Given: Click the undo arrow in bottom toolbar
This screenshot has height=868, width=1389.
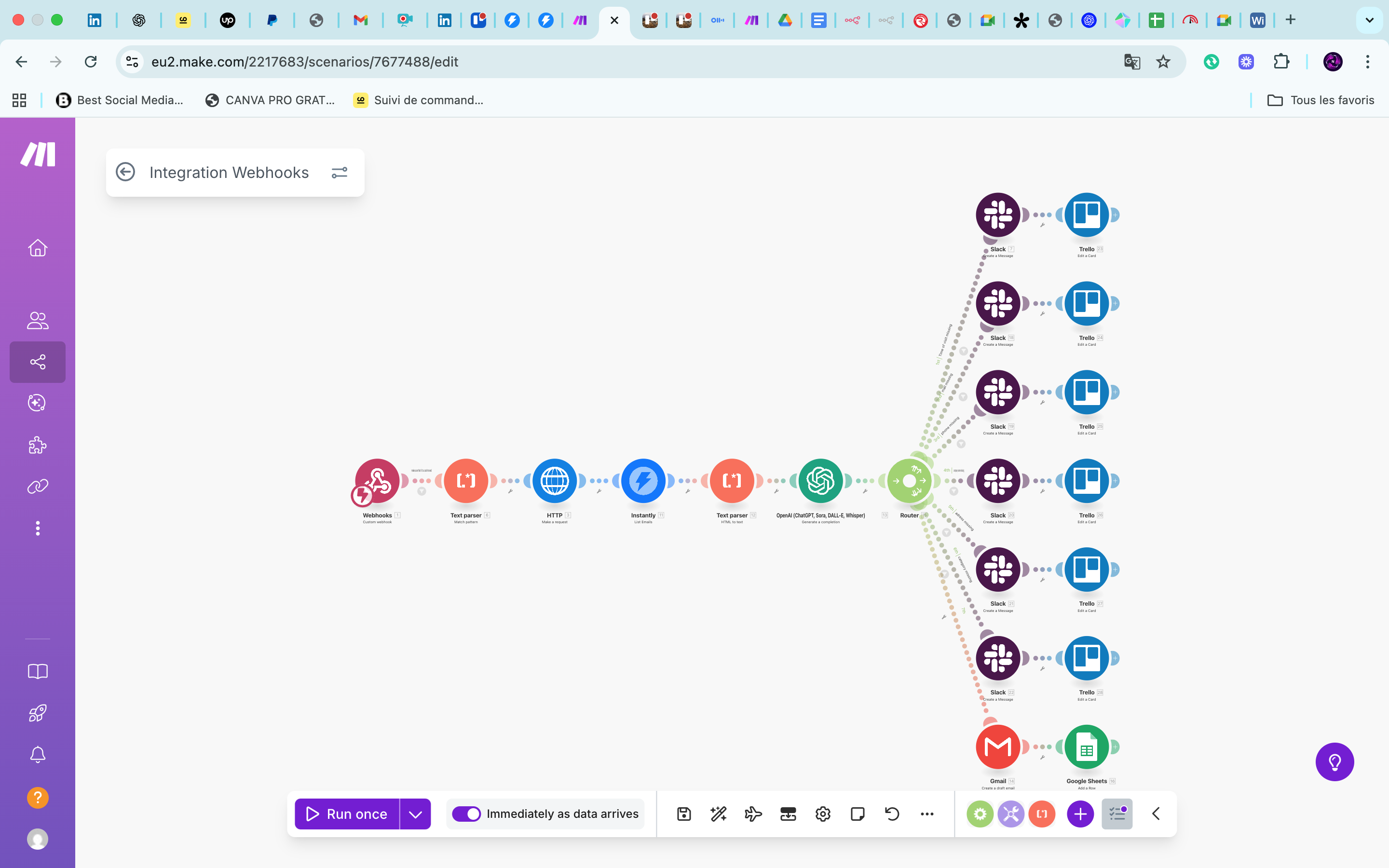Looking at the screenshot, I should (x=892, y=814).
